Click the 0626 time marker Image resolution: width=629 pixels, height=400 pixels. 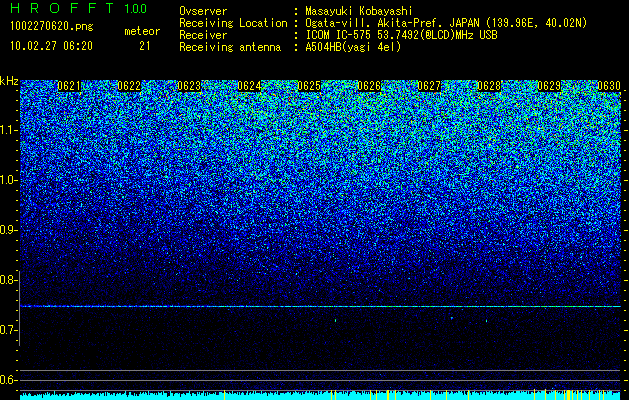click(x=369, y=86)
